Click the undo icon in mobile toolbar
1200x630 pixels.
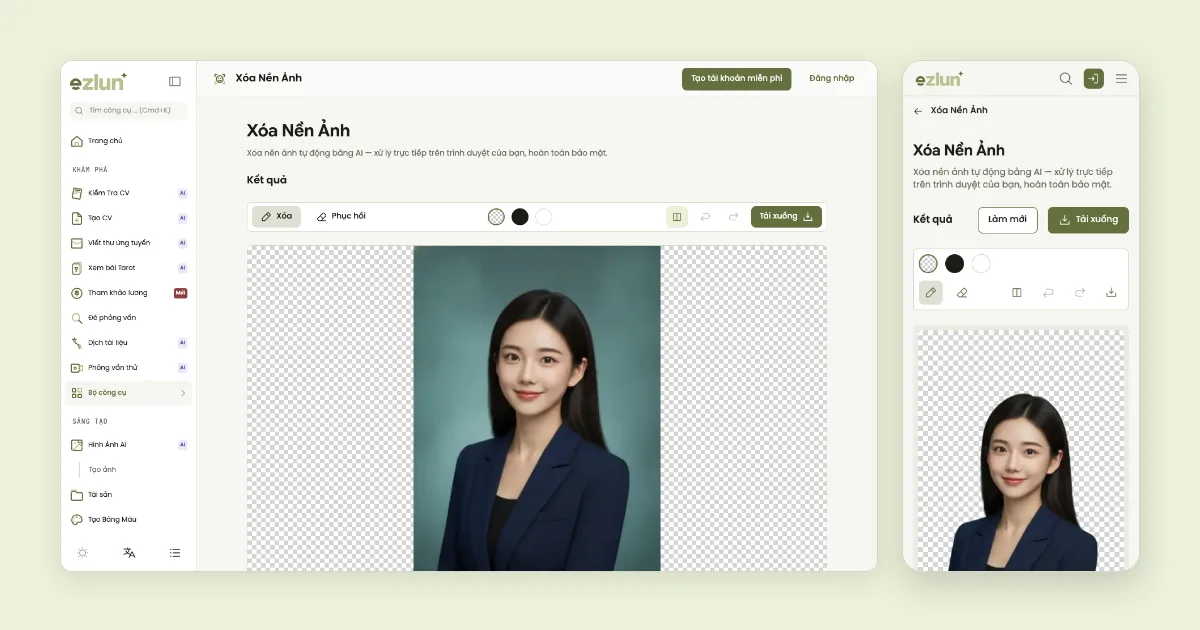click(1049, 293)
